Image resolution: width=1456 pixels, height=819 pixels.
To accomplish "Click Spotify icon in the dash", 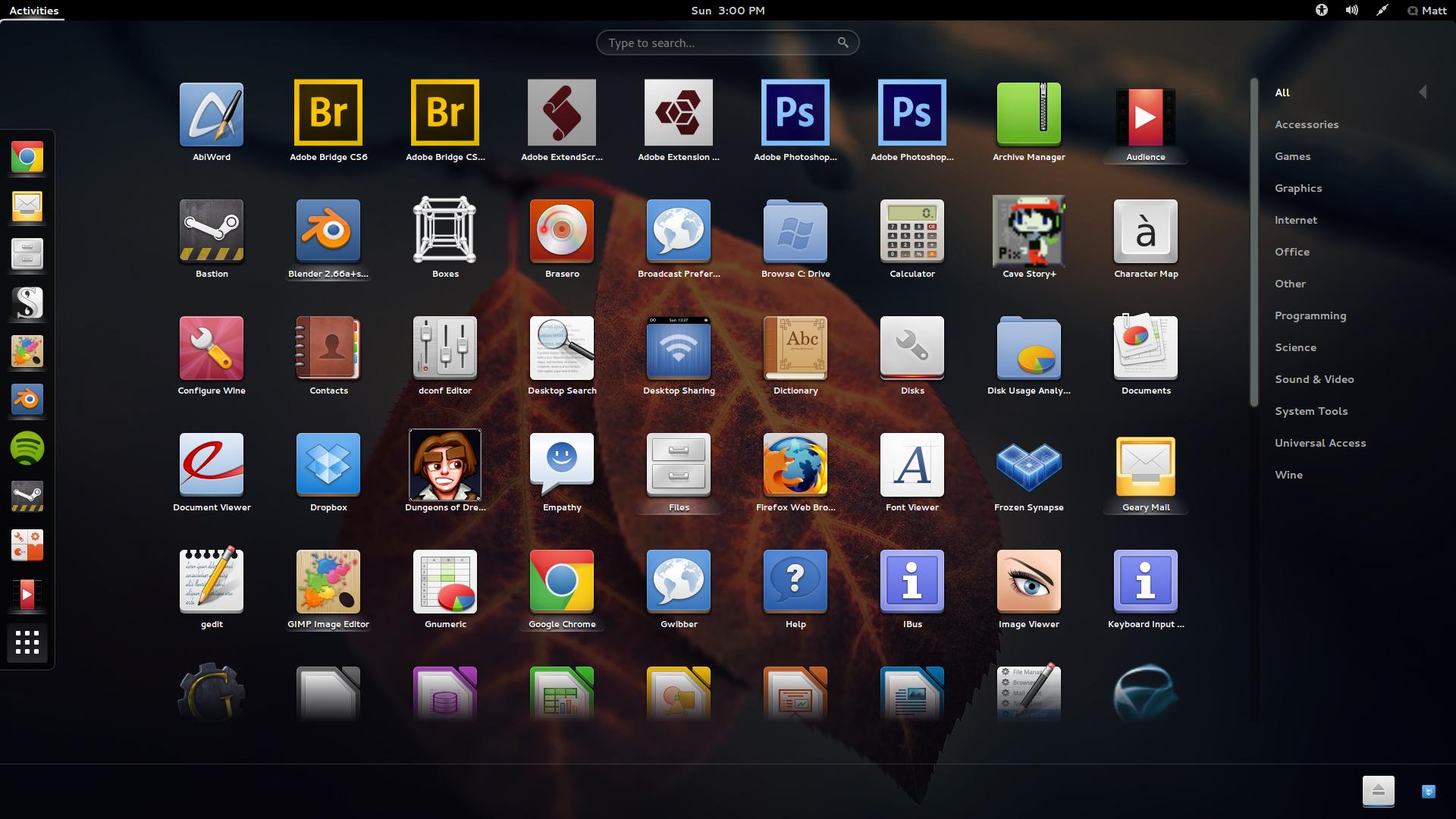I will (x=27, y=448).
